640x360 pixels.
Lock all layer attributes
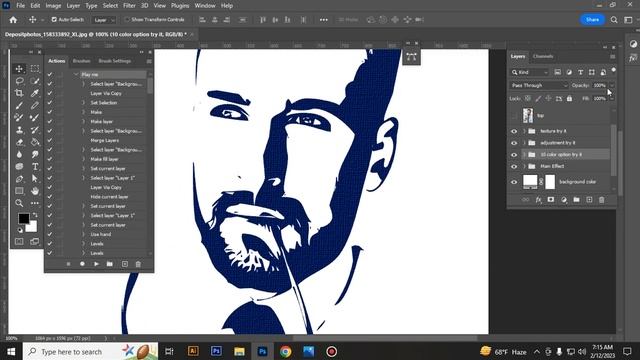click(569, 98)
